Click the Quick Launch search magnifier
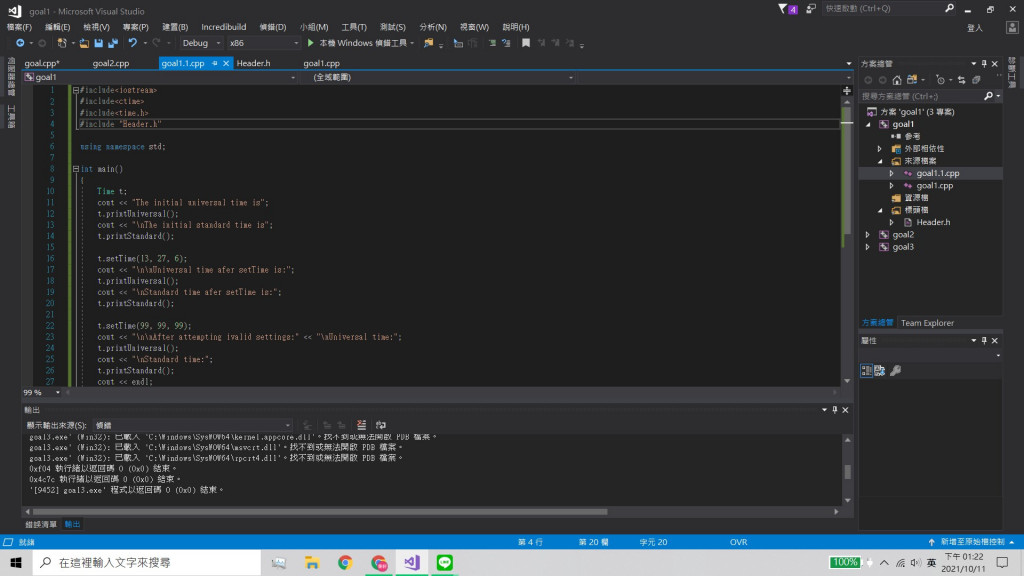Viewport: 1024px width, 576px height. 949,8
